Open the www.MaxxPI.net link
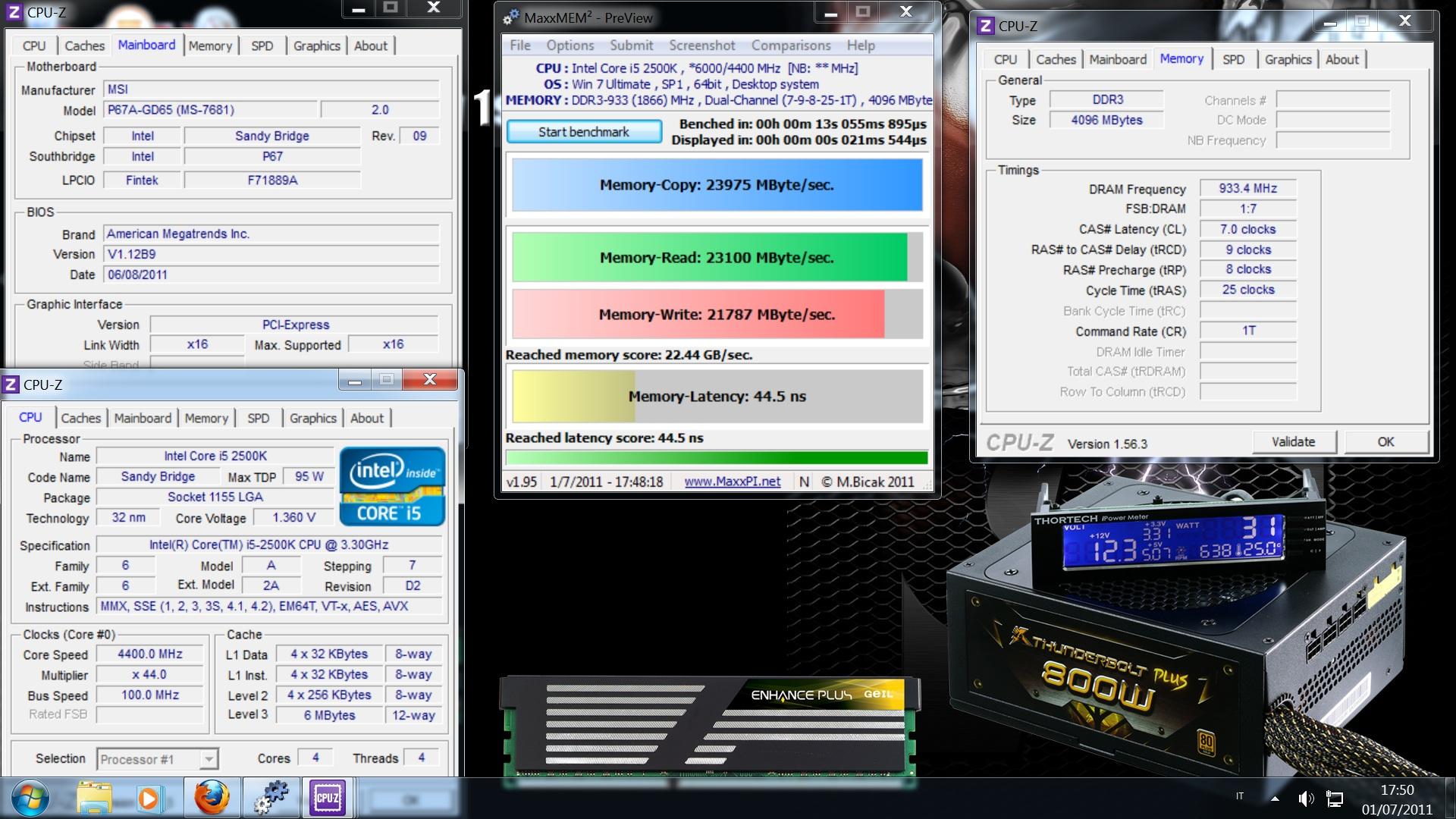This screenshot has width=1456, height=819. (732, 482)
